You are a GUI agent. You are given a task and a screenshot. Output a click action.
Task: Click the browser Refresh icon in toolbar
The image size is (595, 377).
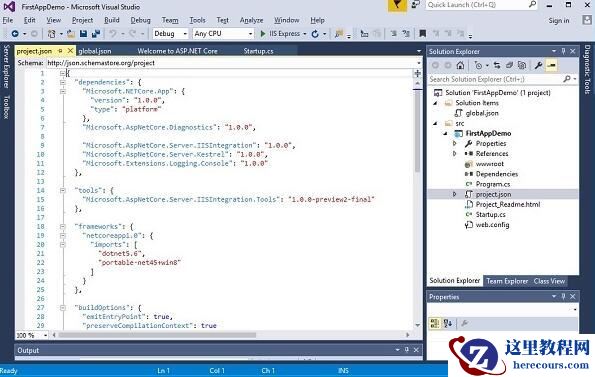tap(315, 34)
